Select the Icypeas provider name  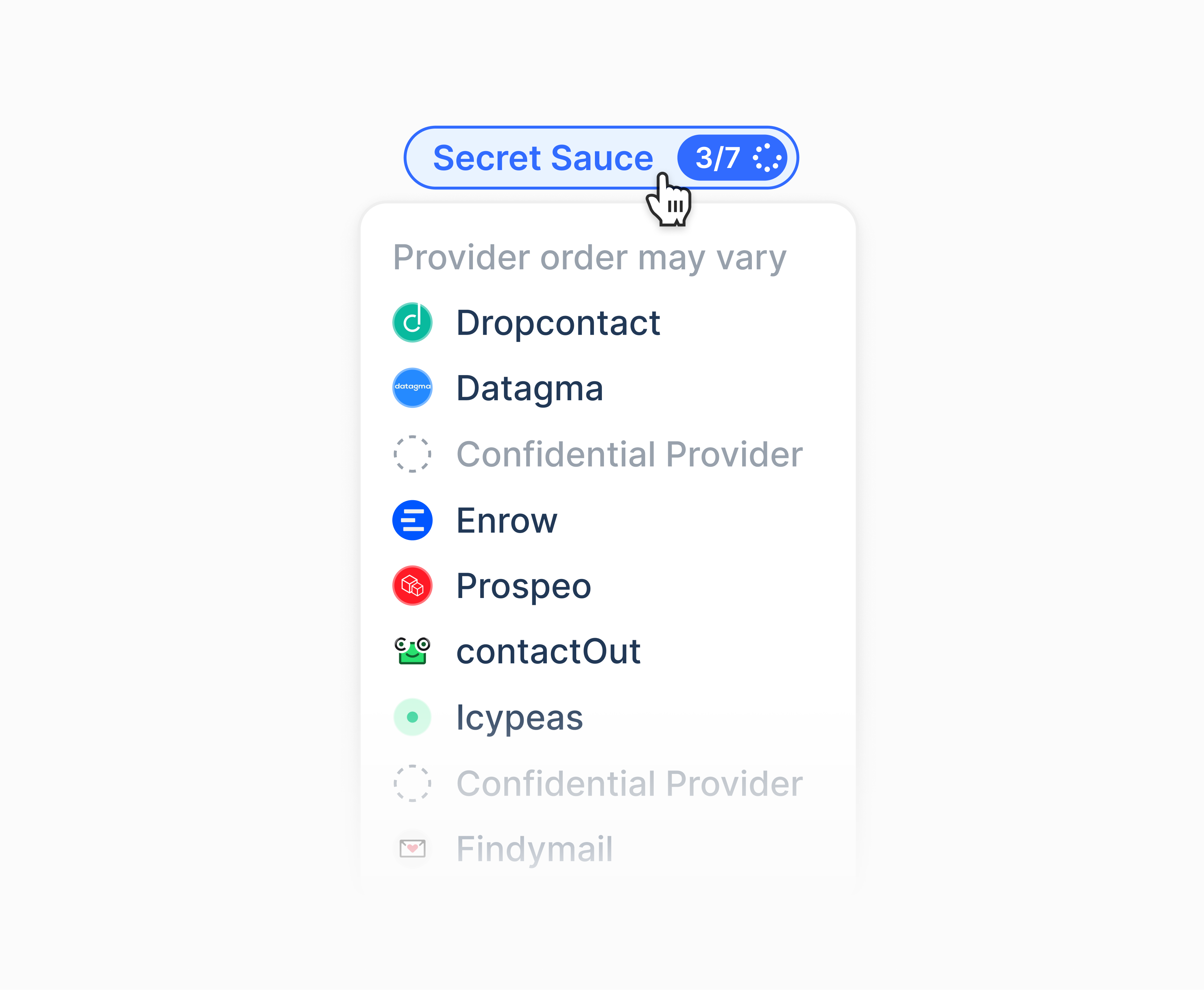click(520, 717)
